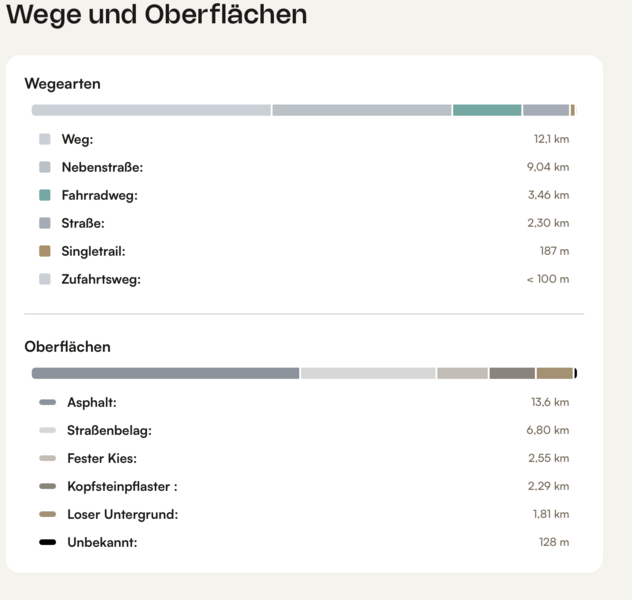Select the Zufahrtsweg row label
The image size is (632, 600).
pos(101,279)
